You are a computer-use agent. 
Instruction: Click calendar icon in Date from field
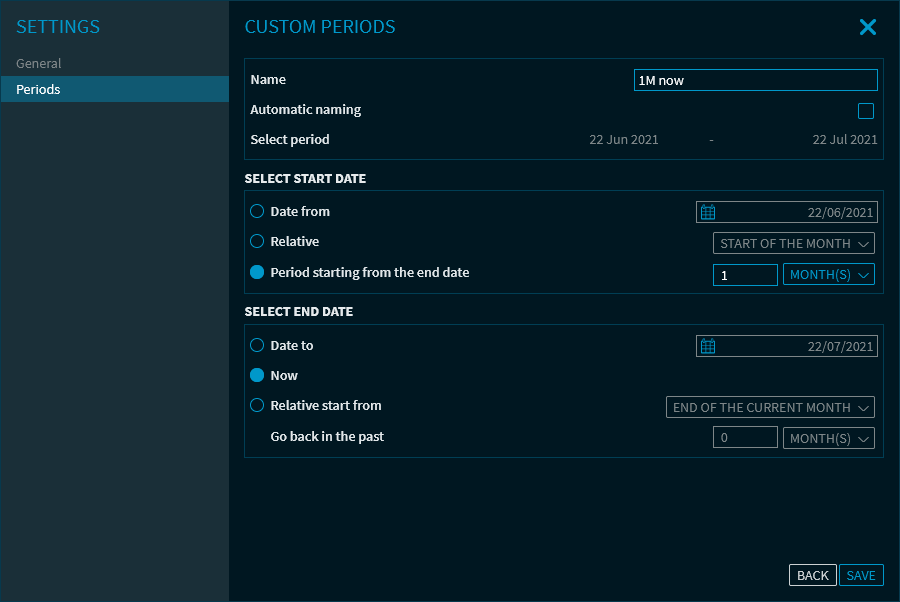pyautogui.click(x=708, y=212)
